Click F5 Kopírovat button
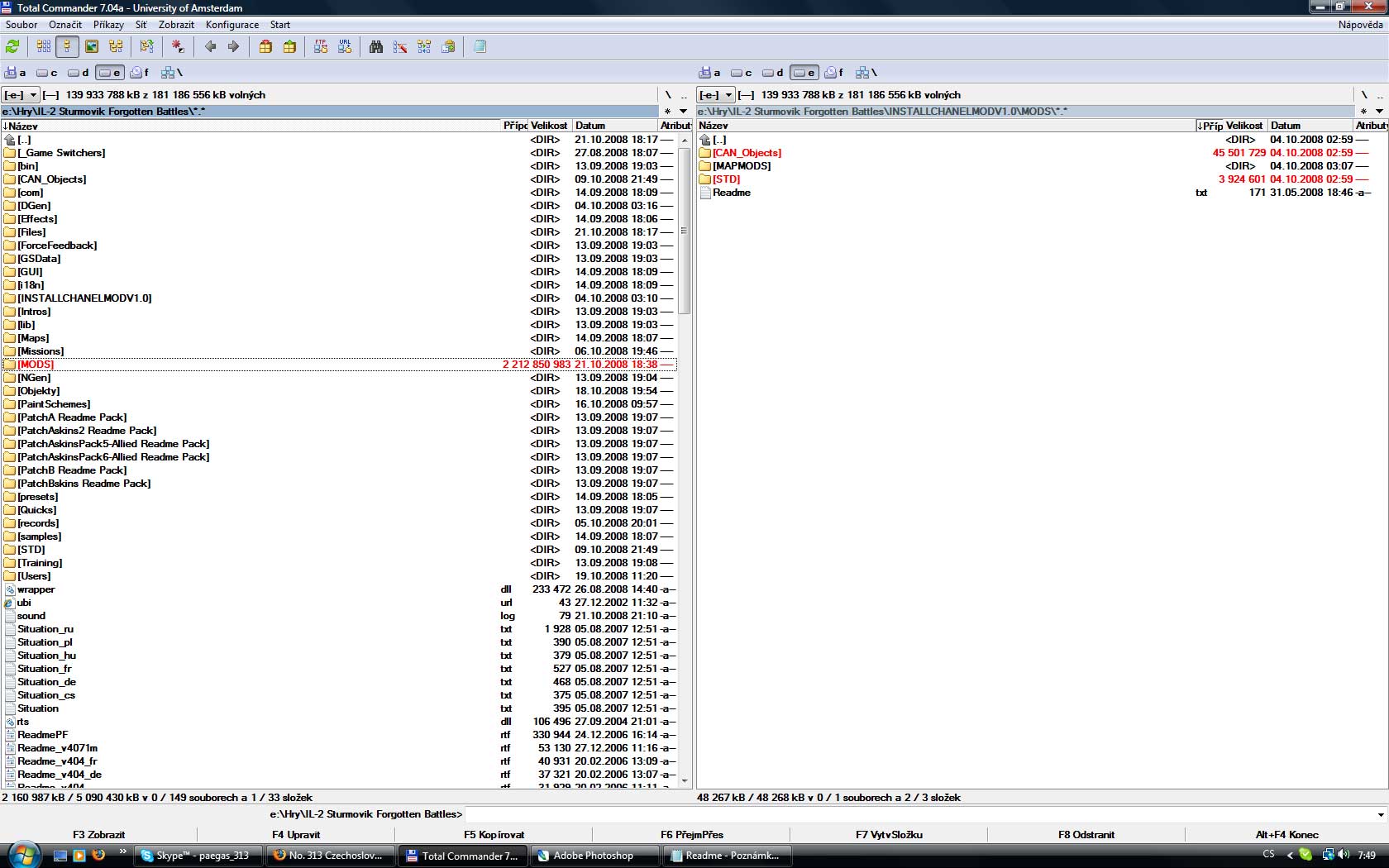 494,834
